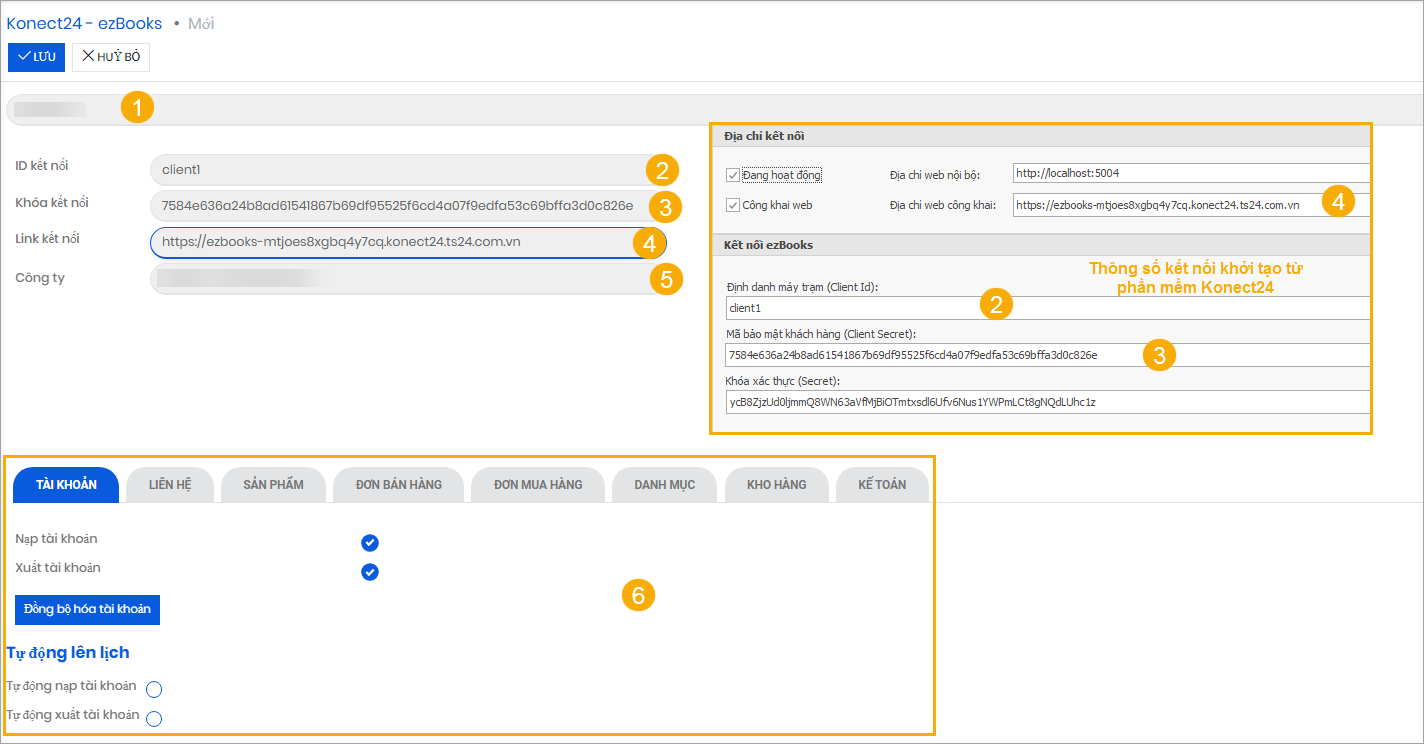Screen dimensions: 1424x744
Task: Click the Kết nối ezBooks section header
Action: pos(1041,244)
